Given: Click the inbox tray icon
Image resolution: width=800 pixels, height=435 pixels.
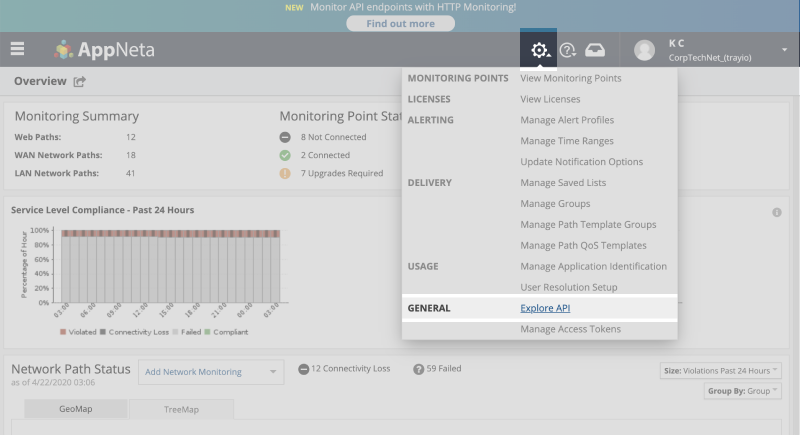Looking at the screenshot, I should 595,50.
